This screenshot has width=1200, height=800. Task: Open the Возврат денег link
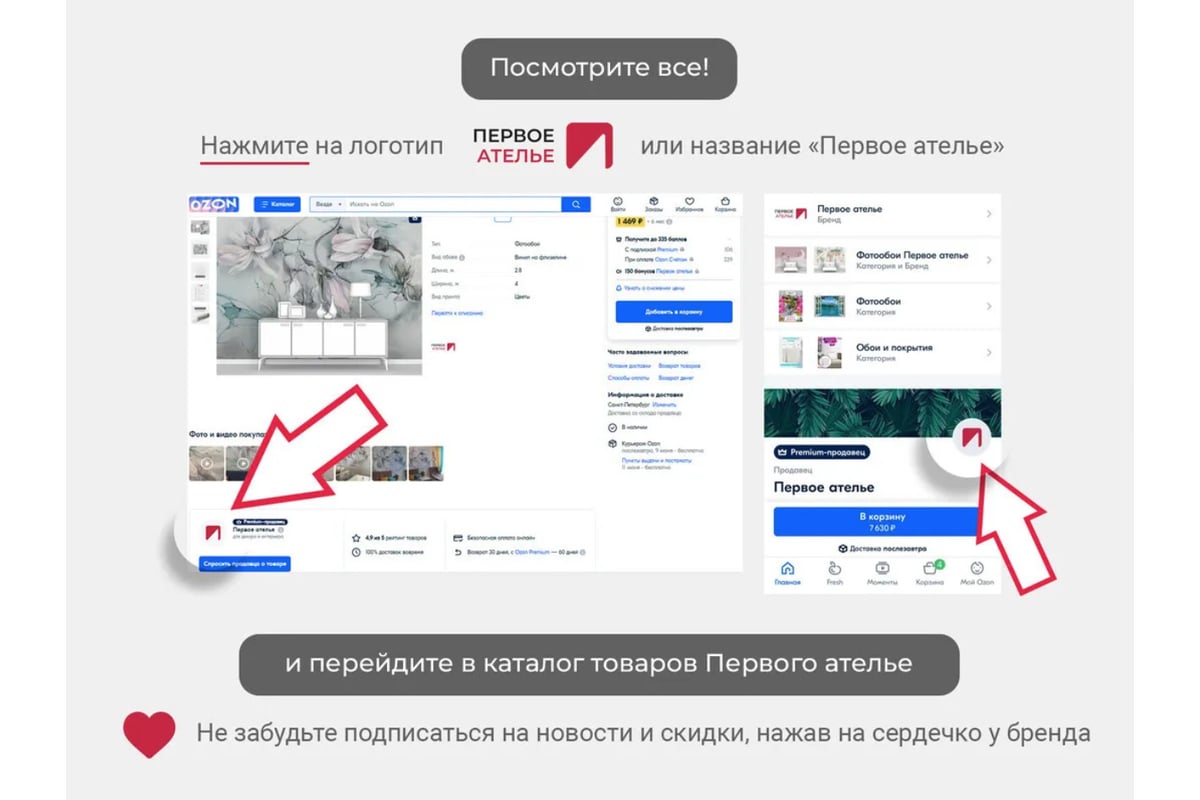(676, 378)
